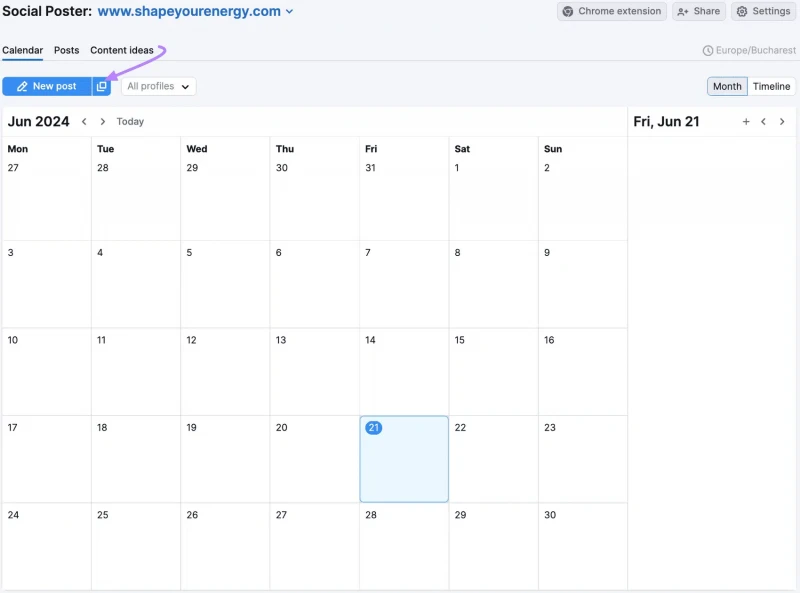The image size is (800, 593).
Task: Click the bulk/duplicate post icon beside New post
Action: 102,86
